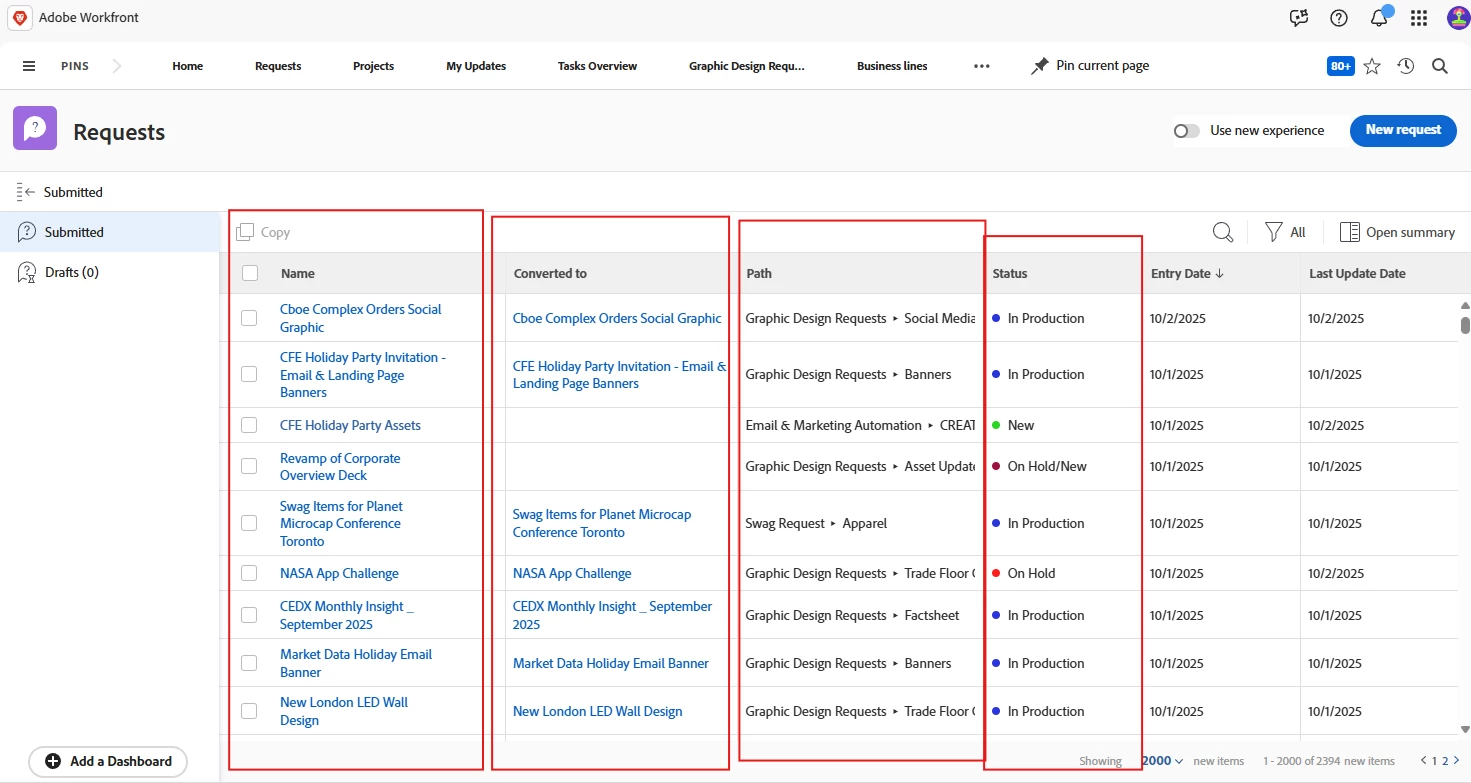Open the My Updates pinned tab

[476, 66]
